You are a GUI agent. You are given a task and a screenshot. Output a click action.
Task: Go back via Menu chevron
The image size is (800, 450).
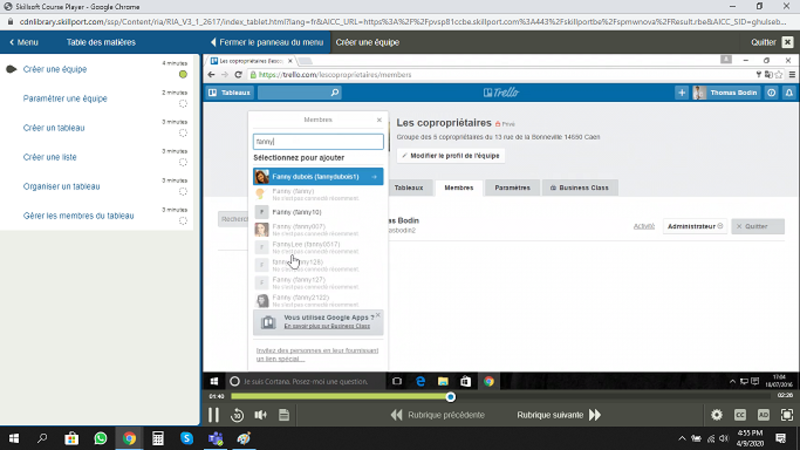click(24, 42)
